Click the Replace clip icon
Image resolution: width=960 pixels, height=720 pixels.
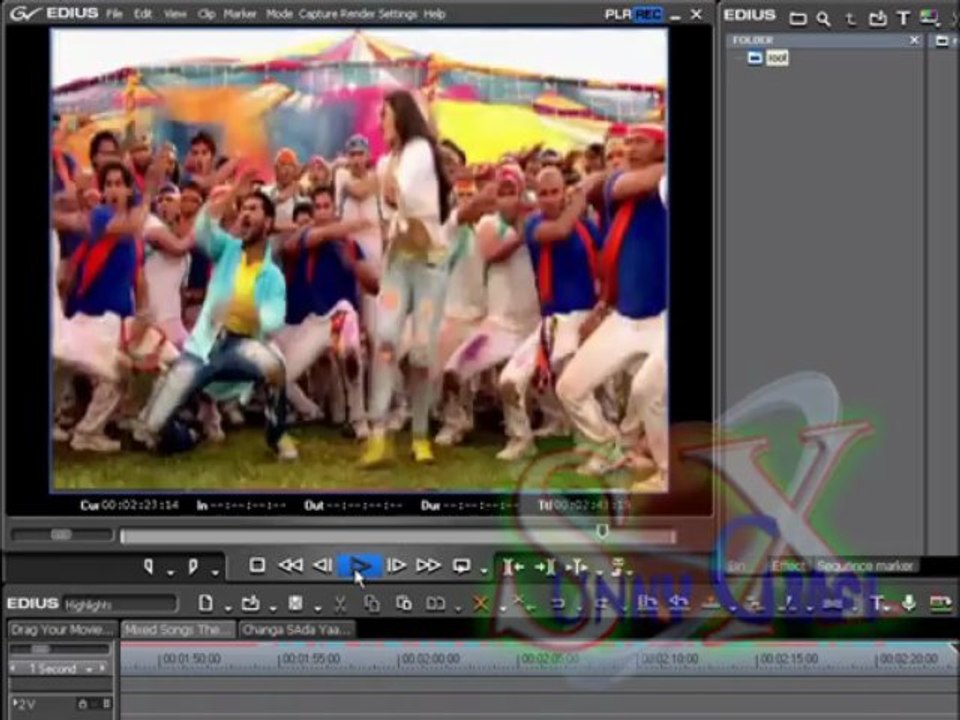pyautogui.click(x=435, y=604)
